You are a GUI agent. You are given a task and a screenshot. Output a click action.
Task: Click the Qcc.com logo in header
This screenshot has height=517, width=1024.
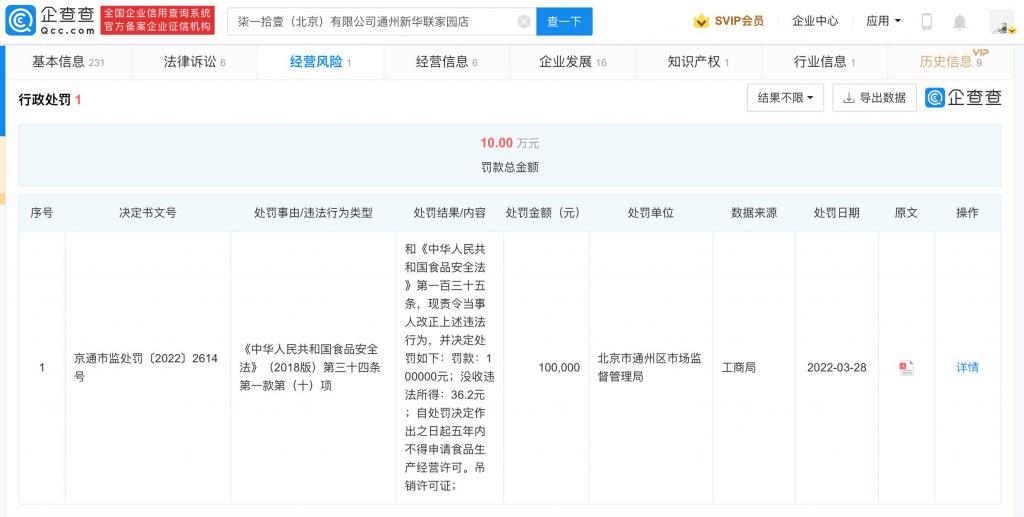tap(52, 21)
